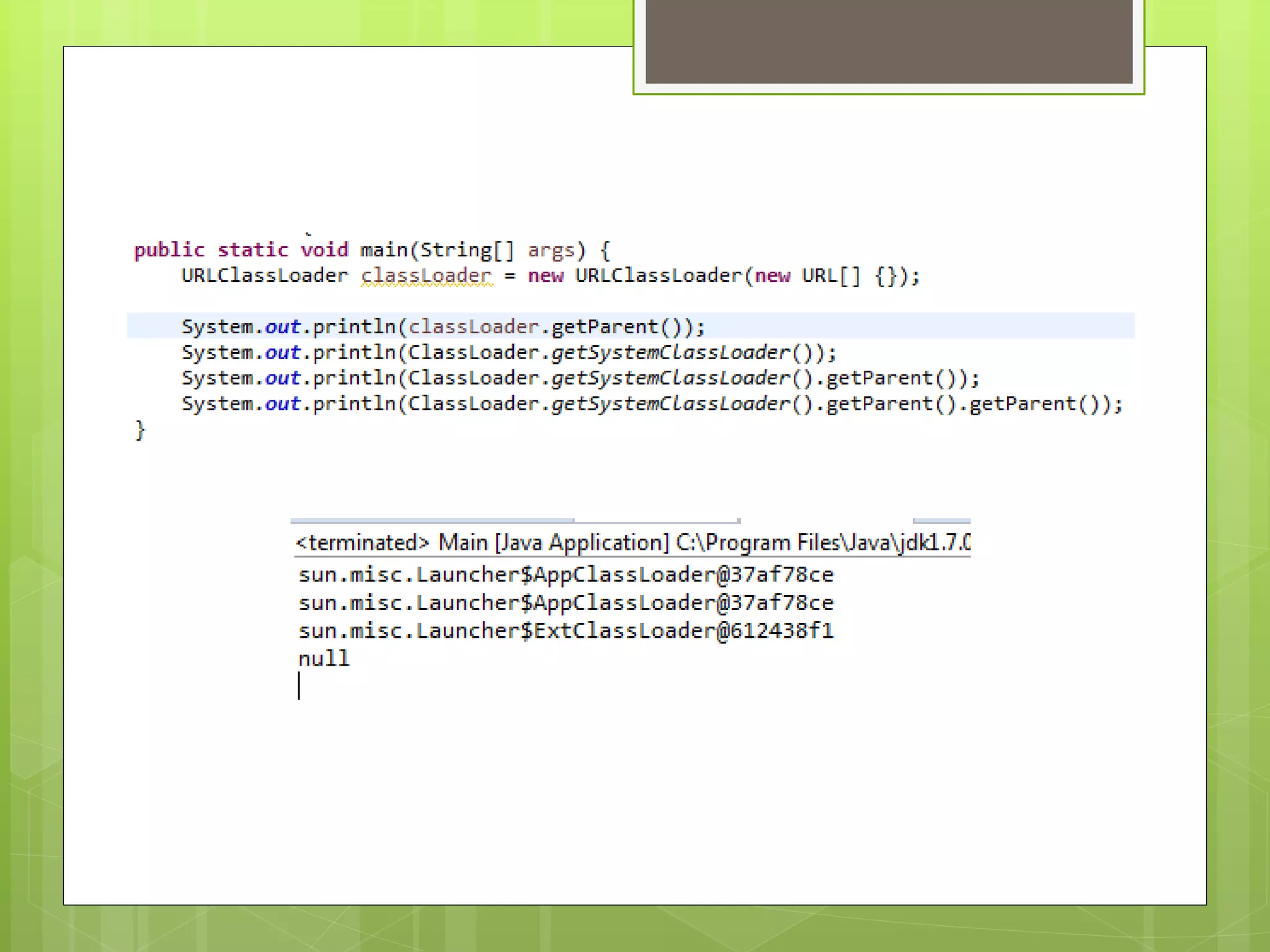
Task: Click the closing brace of main method
Action: [x=140, y=430]
